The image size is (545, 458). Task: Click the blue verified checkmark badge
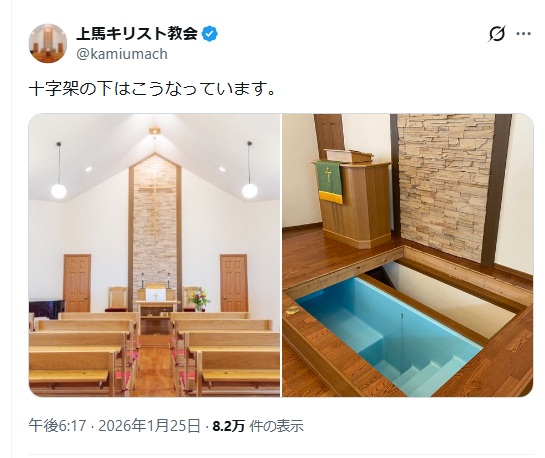pyautogui.click(x=210, y=34)
